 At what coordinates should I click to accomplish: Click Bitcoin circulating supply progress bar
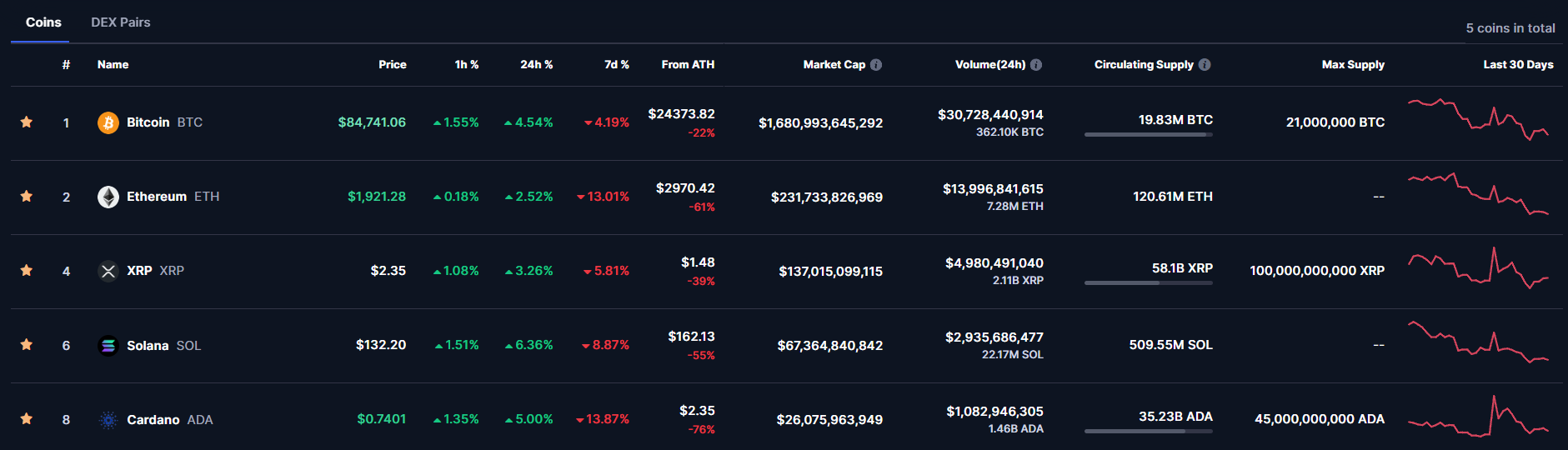pyautogui.click(x=1149, y=135)
